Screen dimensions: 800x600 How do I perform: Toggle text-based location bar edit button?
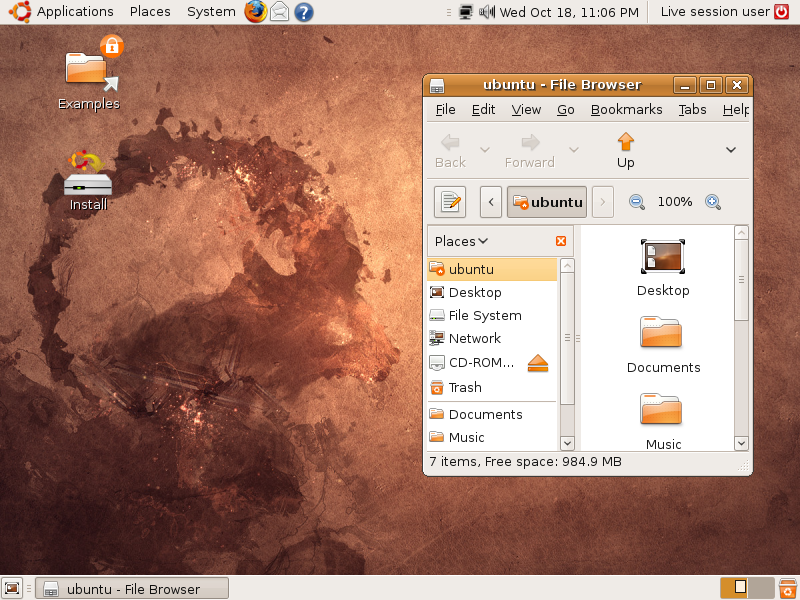[450, 202]
